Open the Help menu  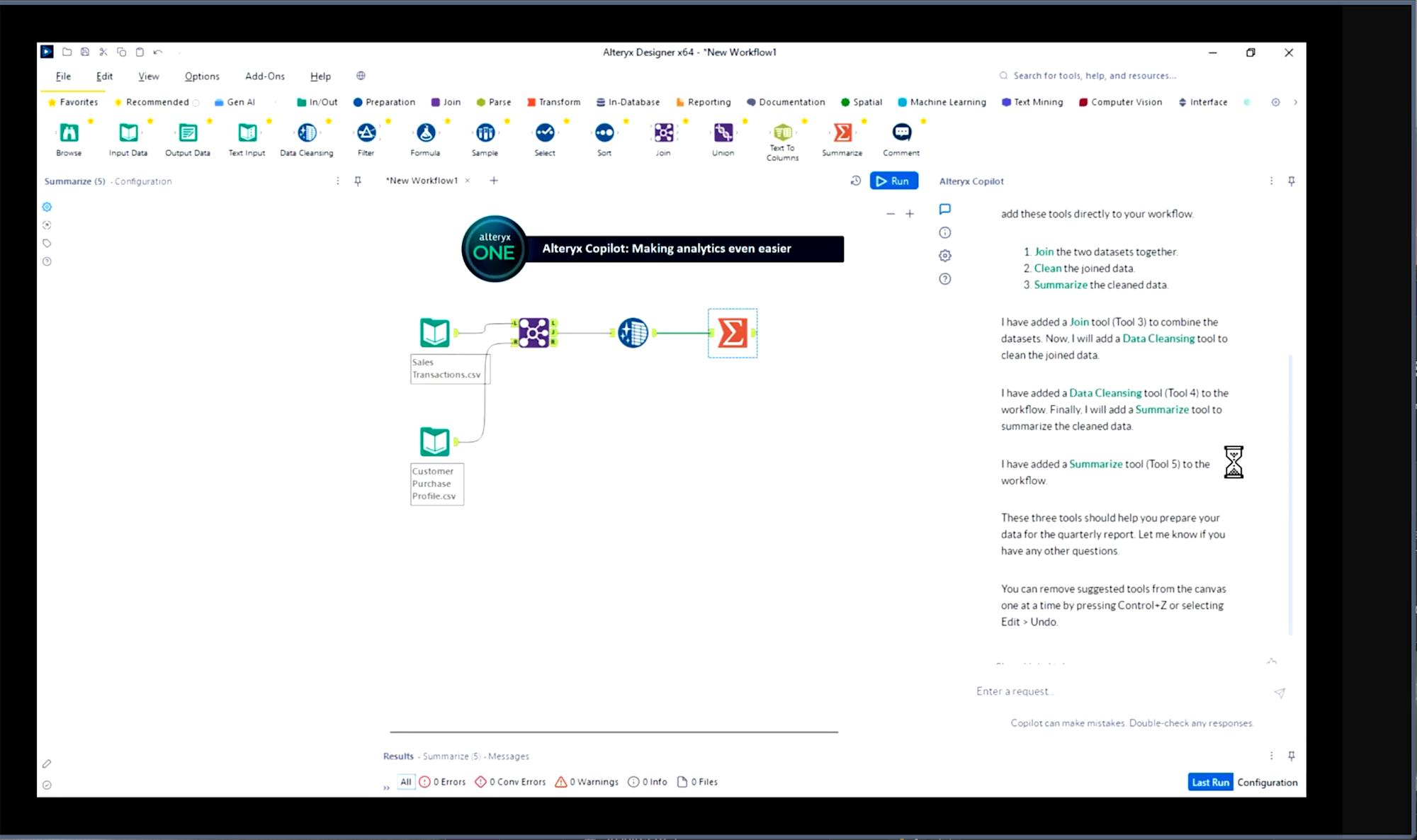[x=320, y=76]
